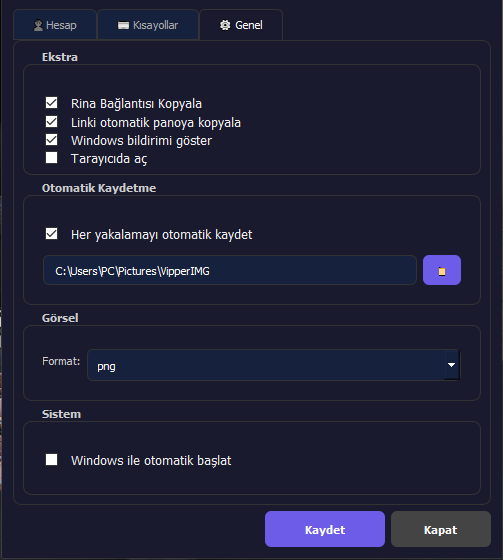The width and height of the screenshot is (503, 560).
Task: Click the person icon on Hesap tab
Action: pyautogui.click(x=38, y=25)
